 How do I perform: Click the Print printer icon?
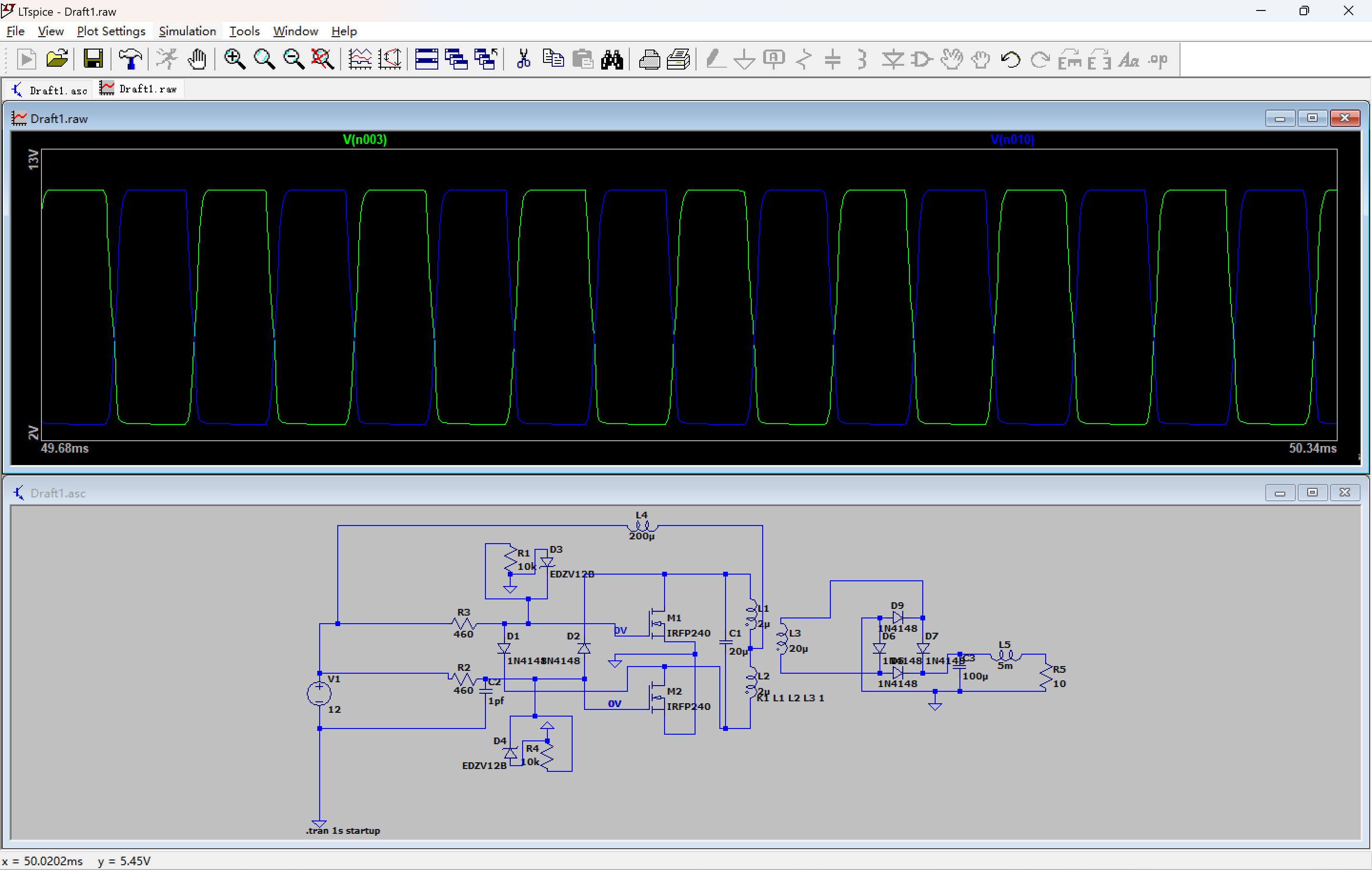[649, 59]
